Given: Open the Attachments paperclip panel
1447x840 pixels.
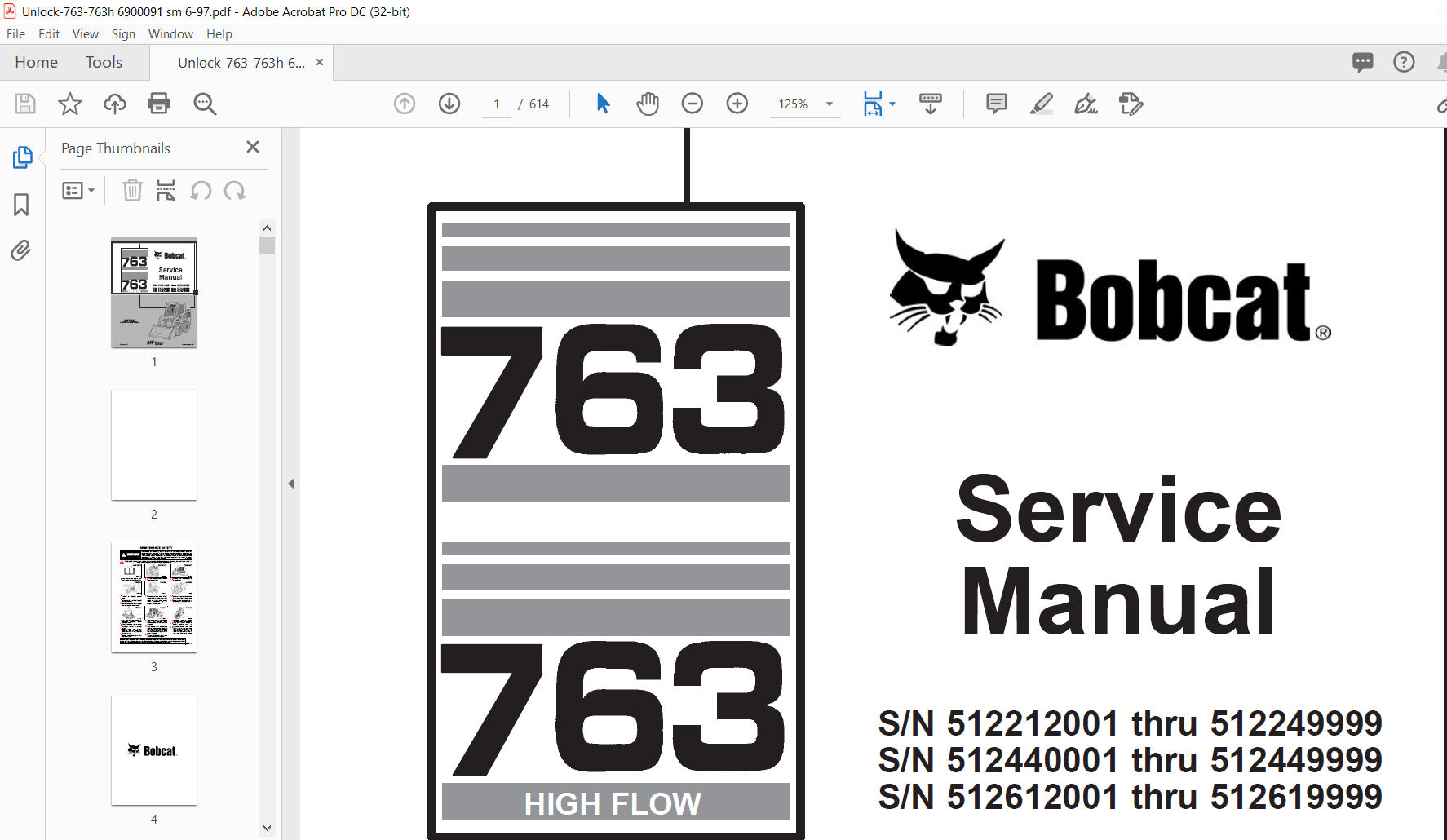Looking at the screenshot, I should (21, 250).
